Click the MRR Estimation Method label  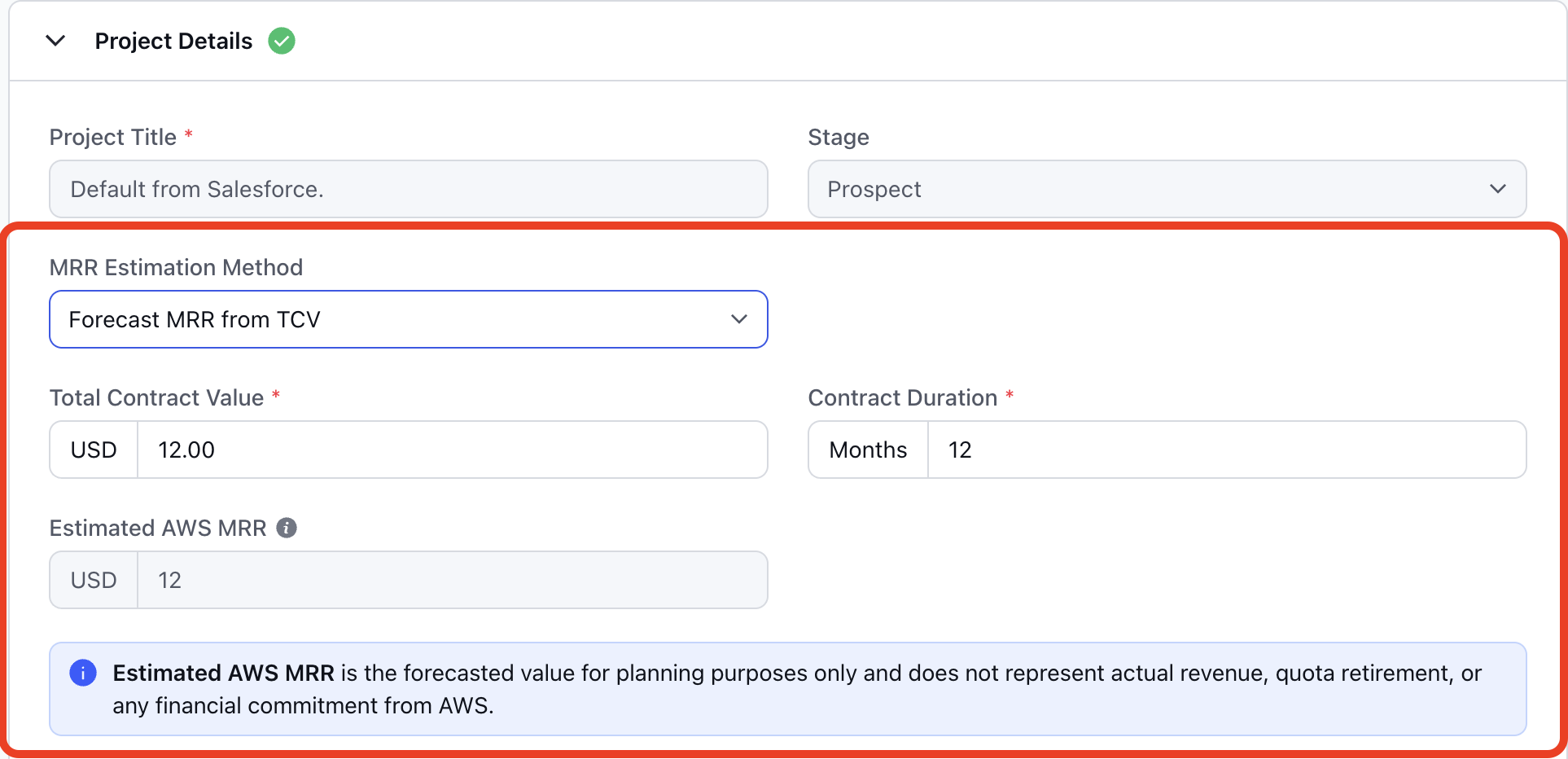coord(176,267)
